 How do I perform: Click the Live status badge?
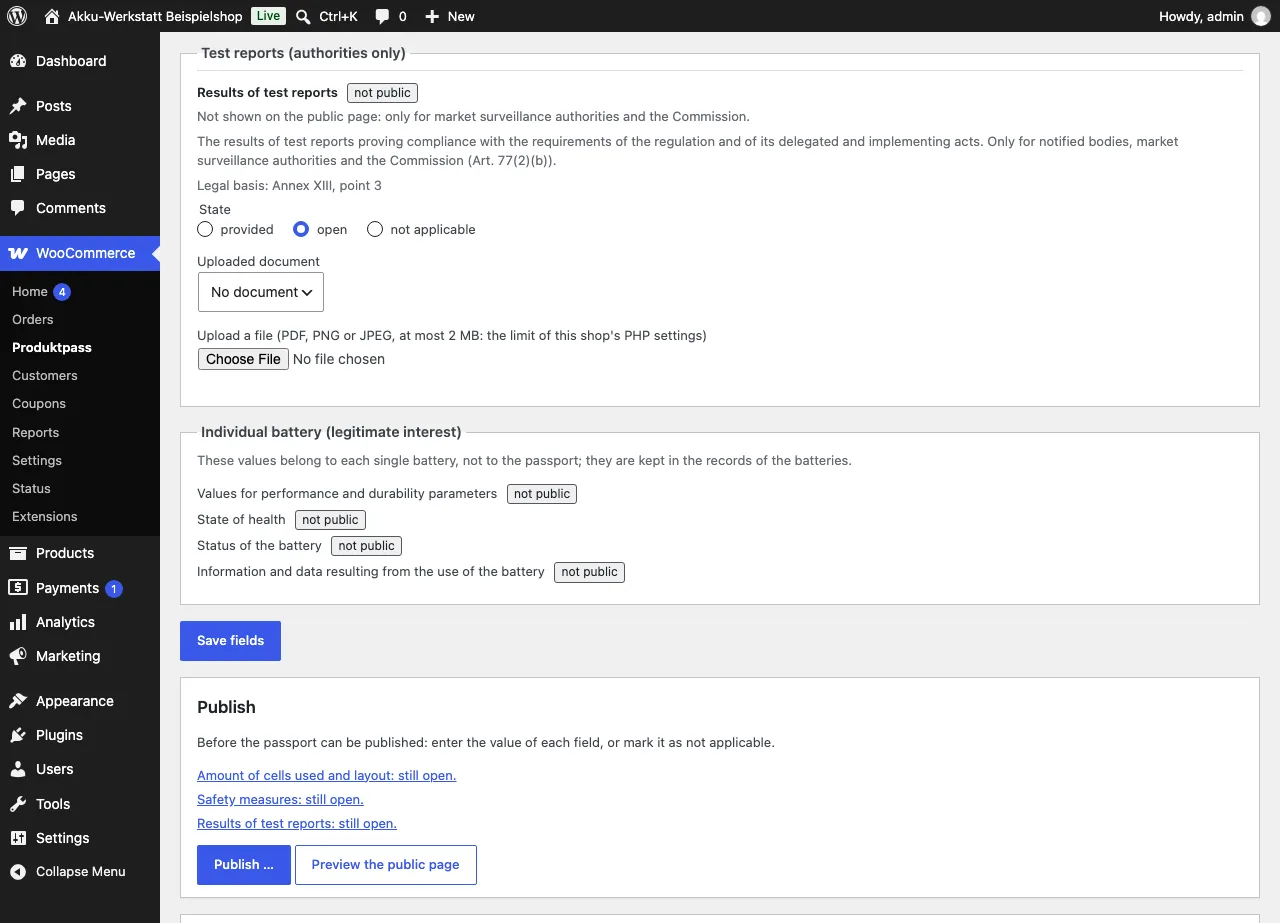click(x=267, y=16)
